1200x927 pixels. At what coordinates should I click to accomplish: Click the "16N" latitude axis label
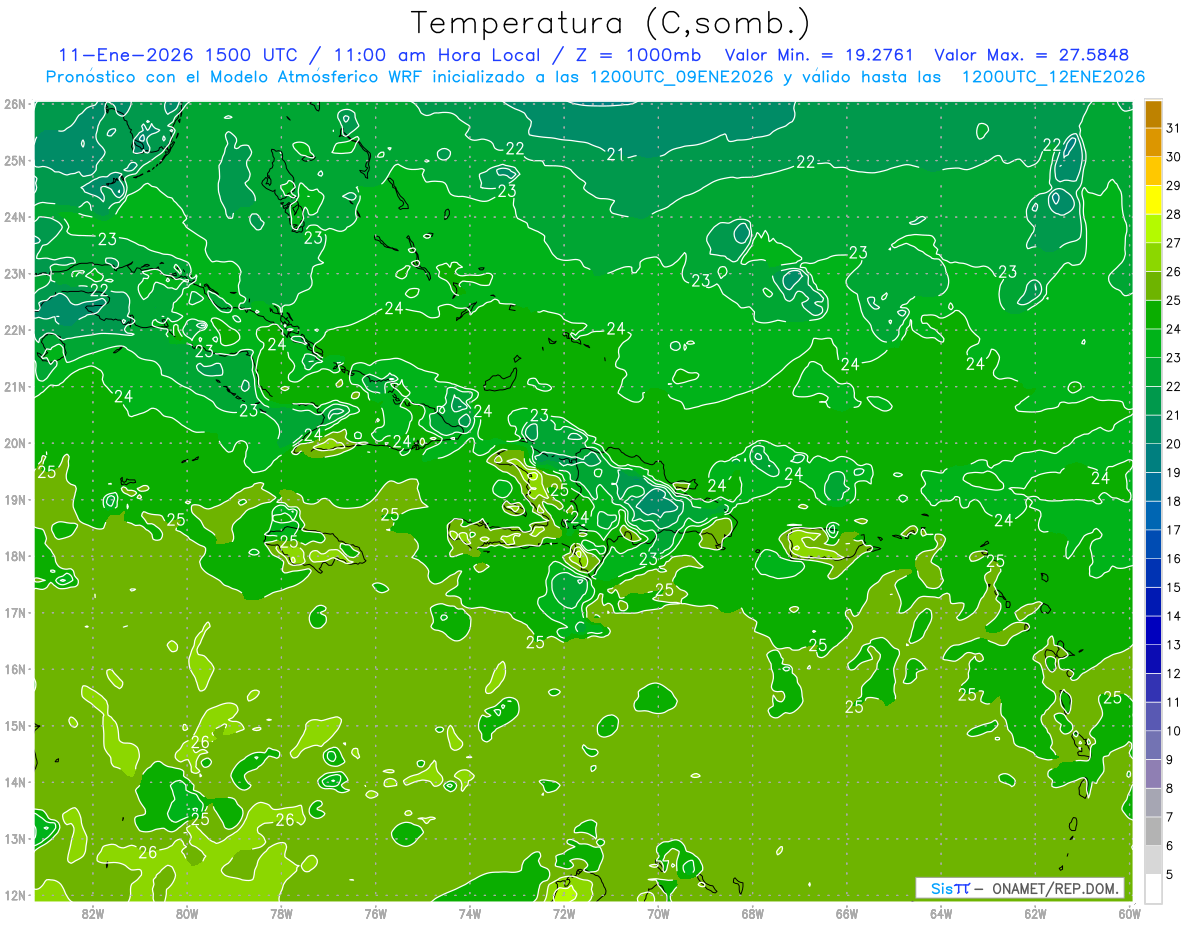point(14,669)
